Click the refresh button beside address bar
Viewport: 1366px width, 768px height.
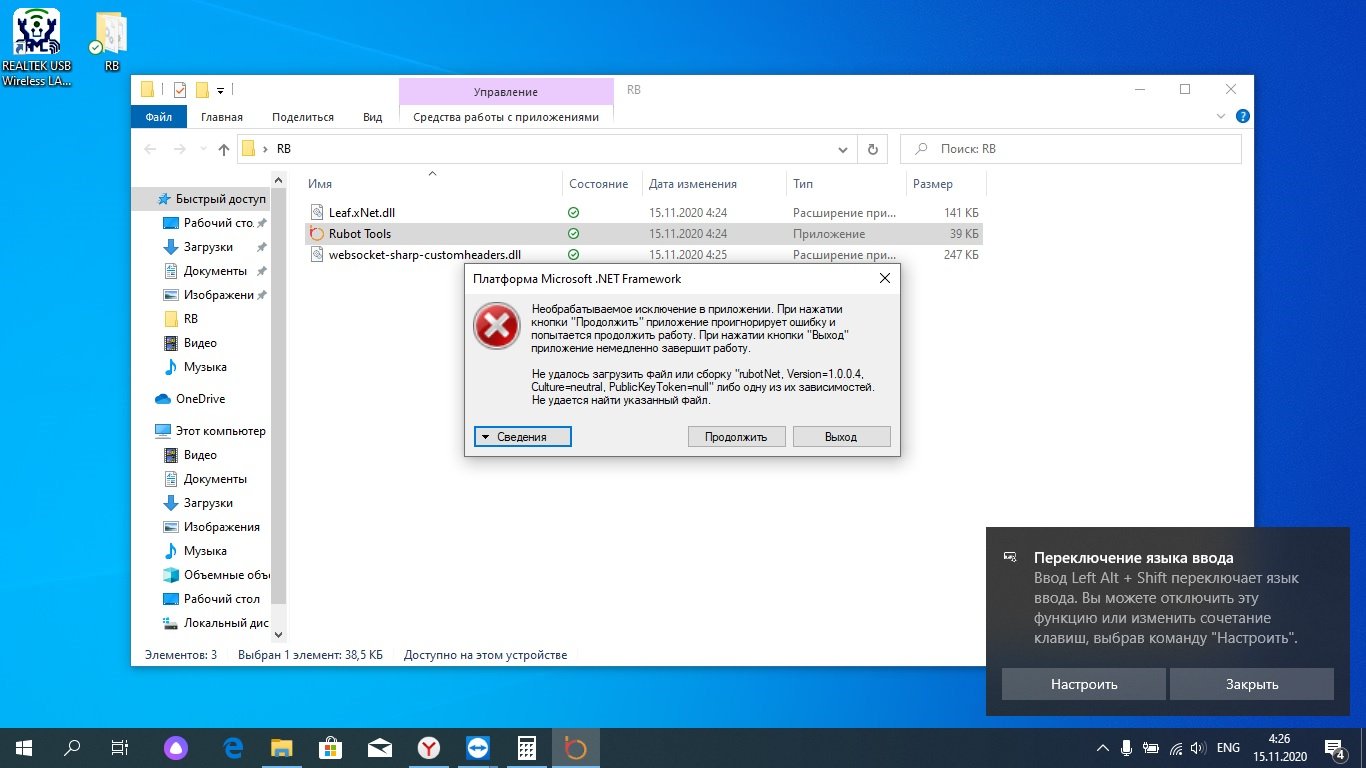click(873, 149)
